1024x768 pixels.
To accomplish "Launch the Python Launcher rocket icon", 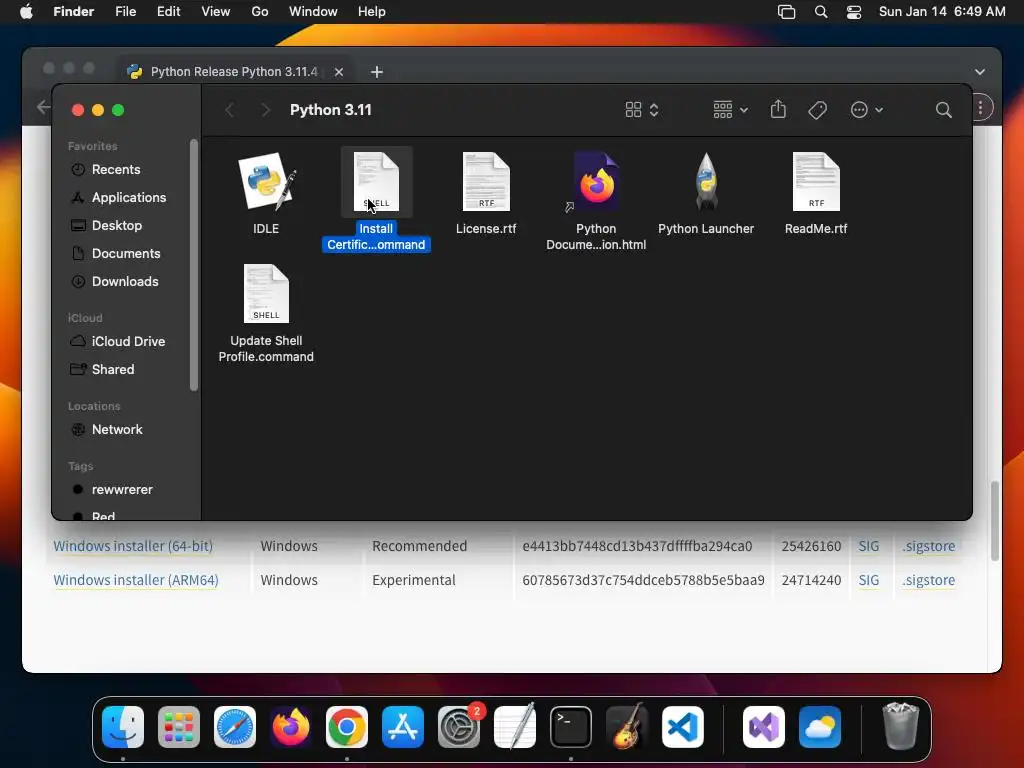I will [x=706, y=182].
